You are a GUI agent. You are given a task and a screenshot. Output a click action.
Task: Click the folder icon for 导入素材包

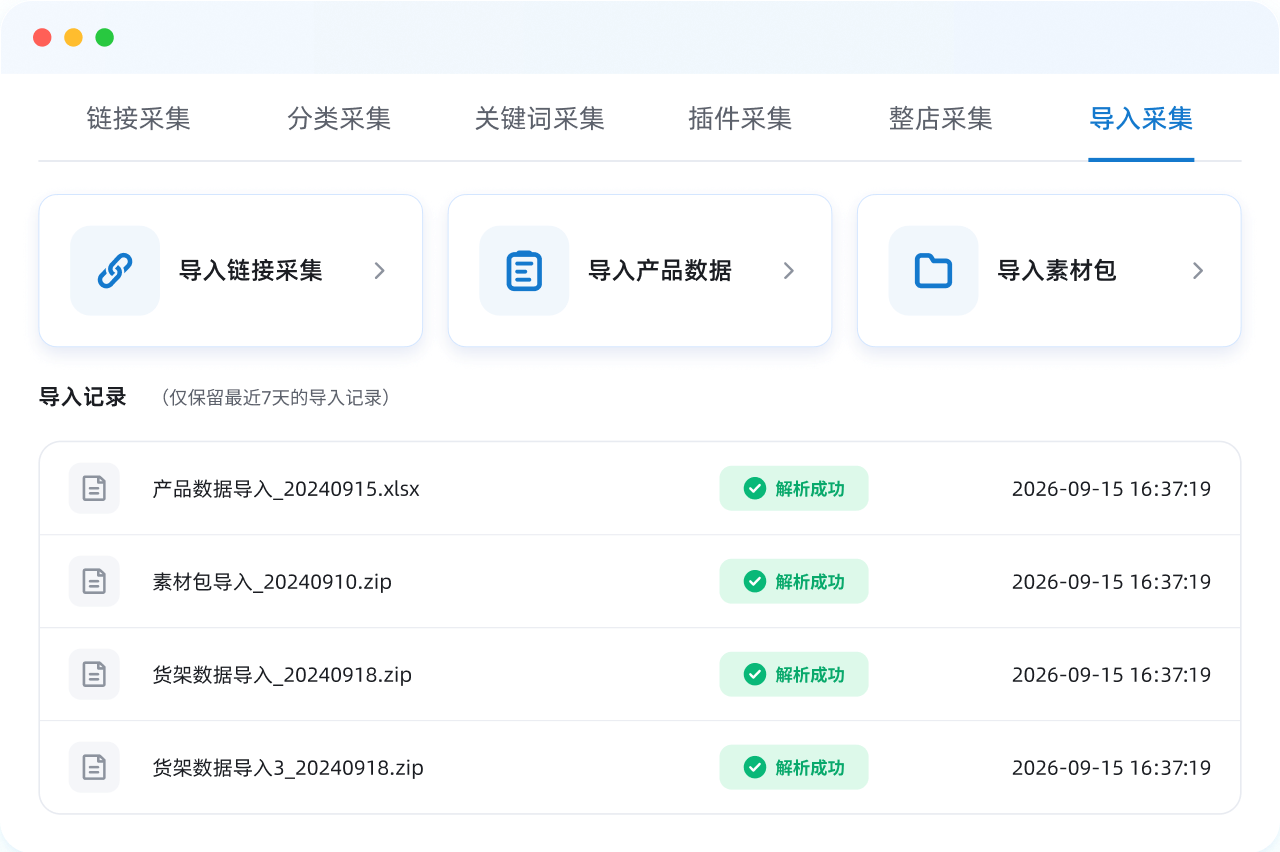click(933, 271)
